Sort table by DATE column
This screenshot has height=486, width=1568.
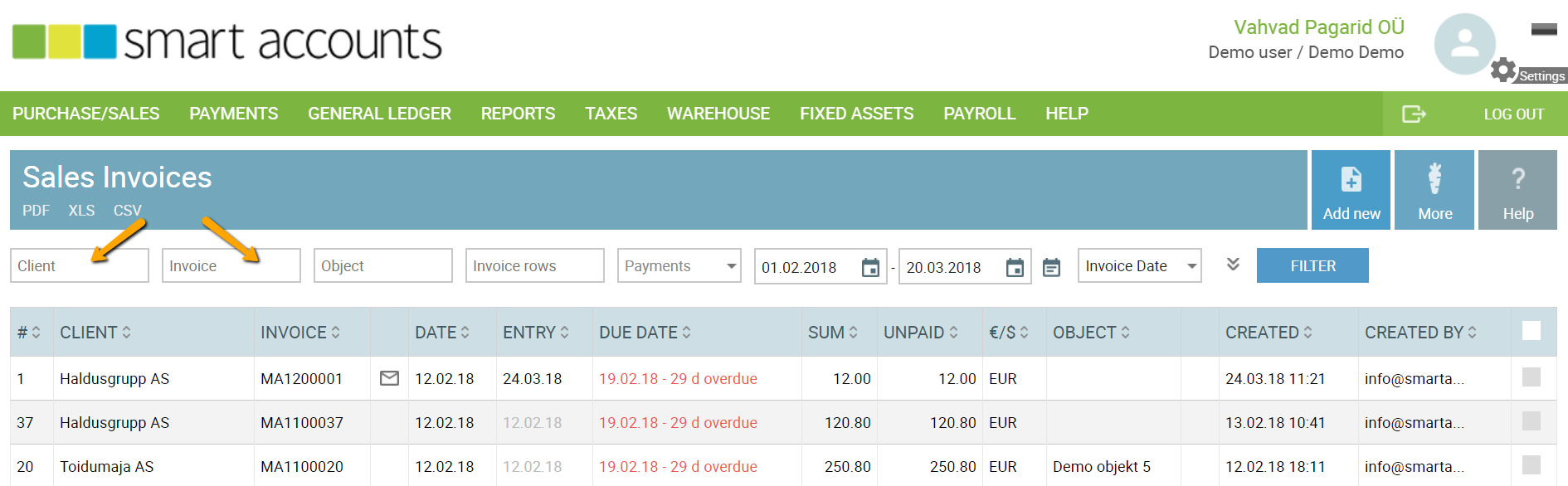tap(442, 333)
